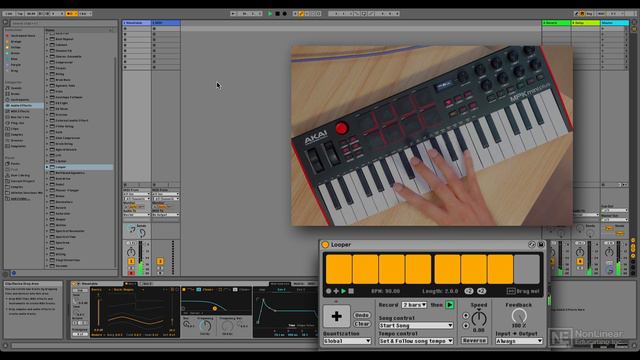Click the Looper Speed knob
The width and height of the screenshot is (640, 360).
pyautogui.click(x=479, y=318)
